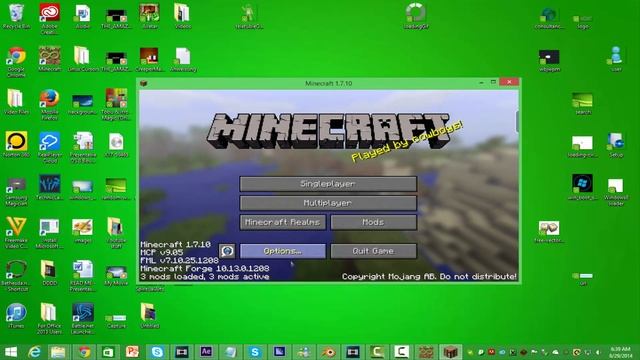Select the Adobe Creative Cloud desktop icon
This screenshot has height=360, width=640.
click(49, 18)
